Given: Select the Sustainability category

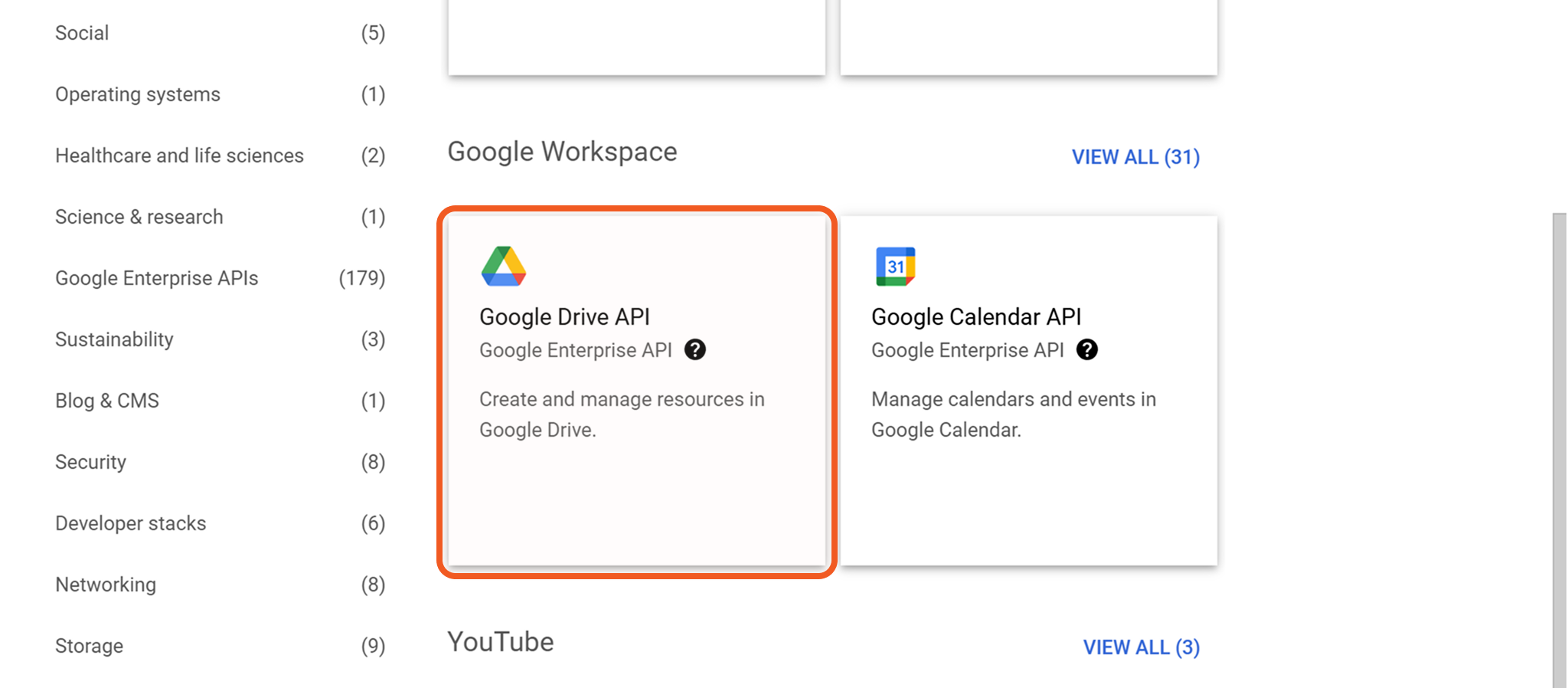Looking at the screenshot, I should [x=114, y=339].
